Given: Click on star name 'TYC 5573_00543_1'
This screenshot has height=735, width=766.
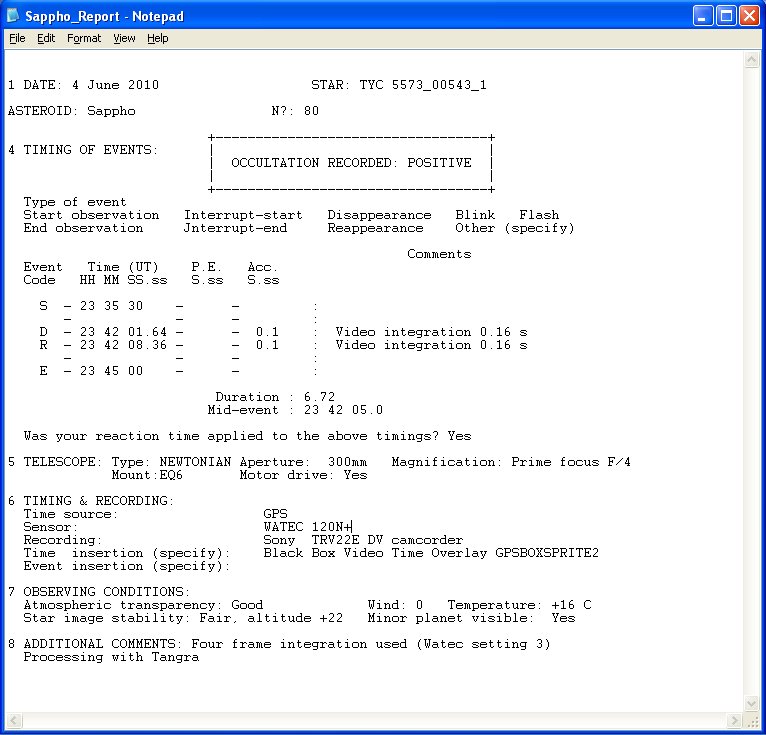Looking at the screenshot, I should pos(423,85).
